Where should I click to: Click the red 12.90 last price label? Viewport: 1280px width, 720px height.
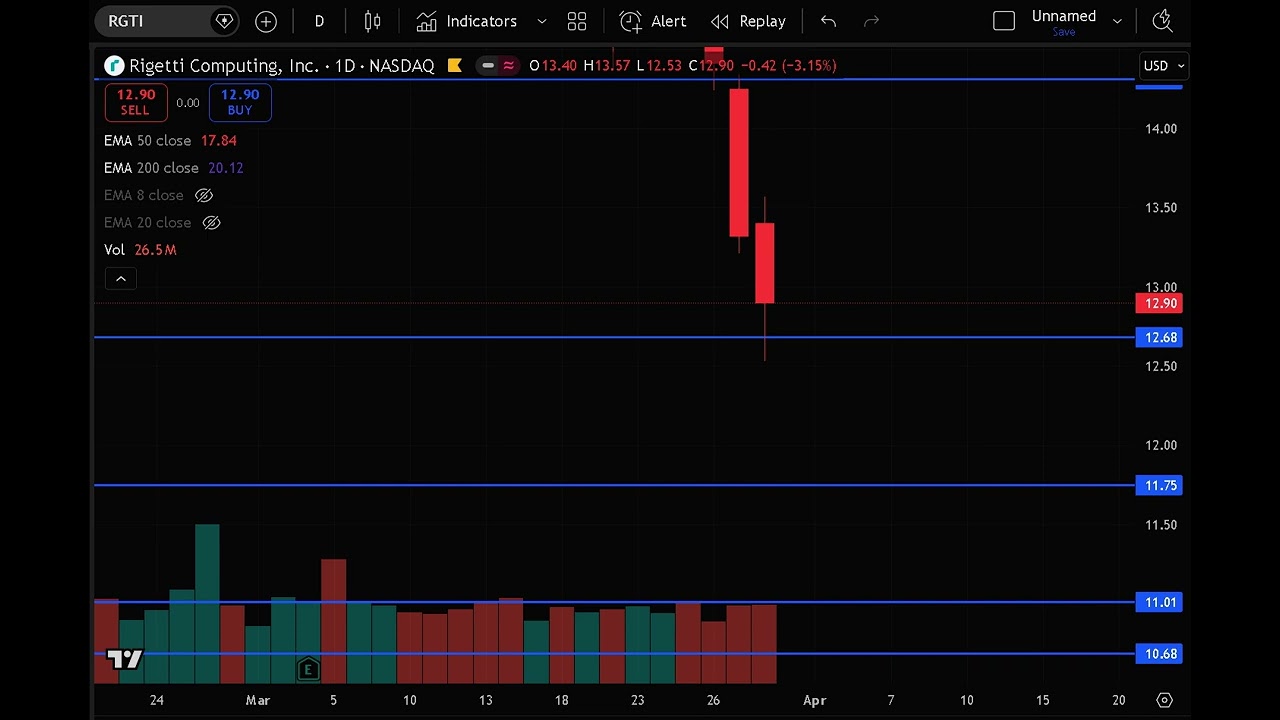click(x=1160, y=303)
